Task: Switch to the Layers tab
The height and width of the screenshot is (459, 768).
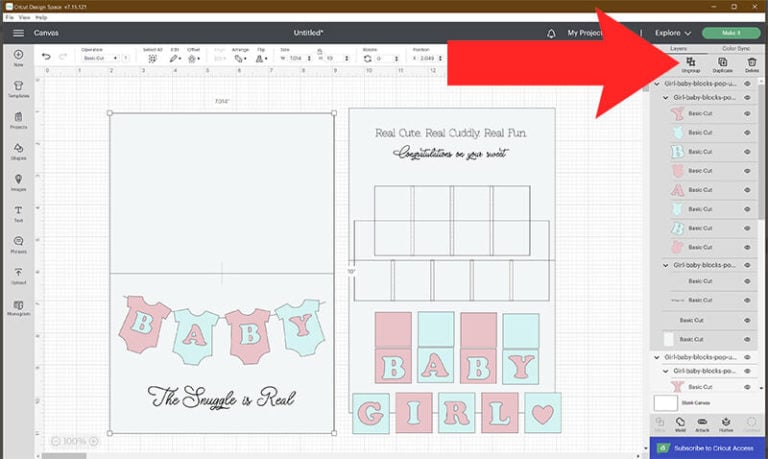Action: 678,48
